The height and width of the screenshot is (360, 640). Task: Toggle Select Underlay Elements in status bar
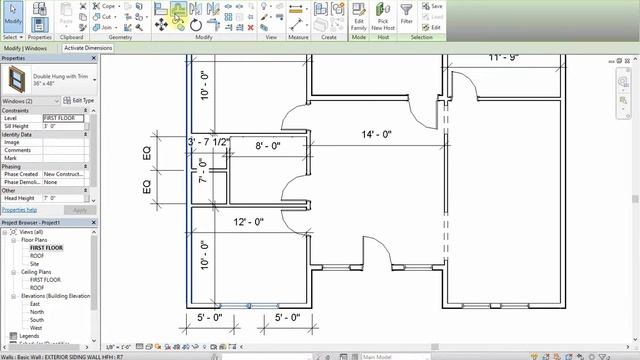[547, 357]
